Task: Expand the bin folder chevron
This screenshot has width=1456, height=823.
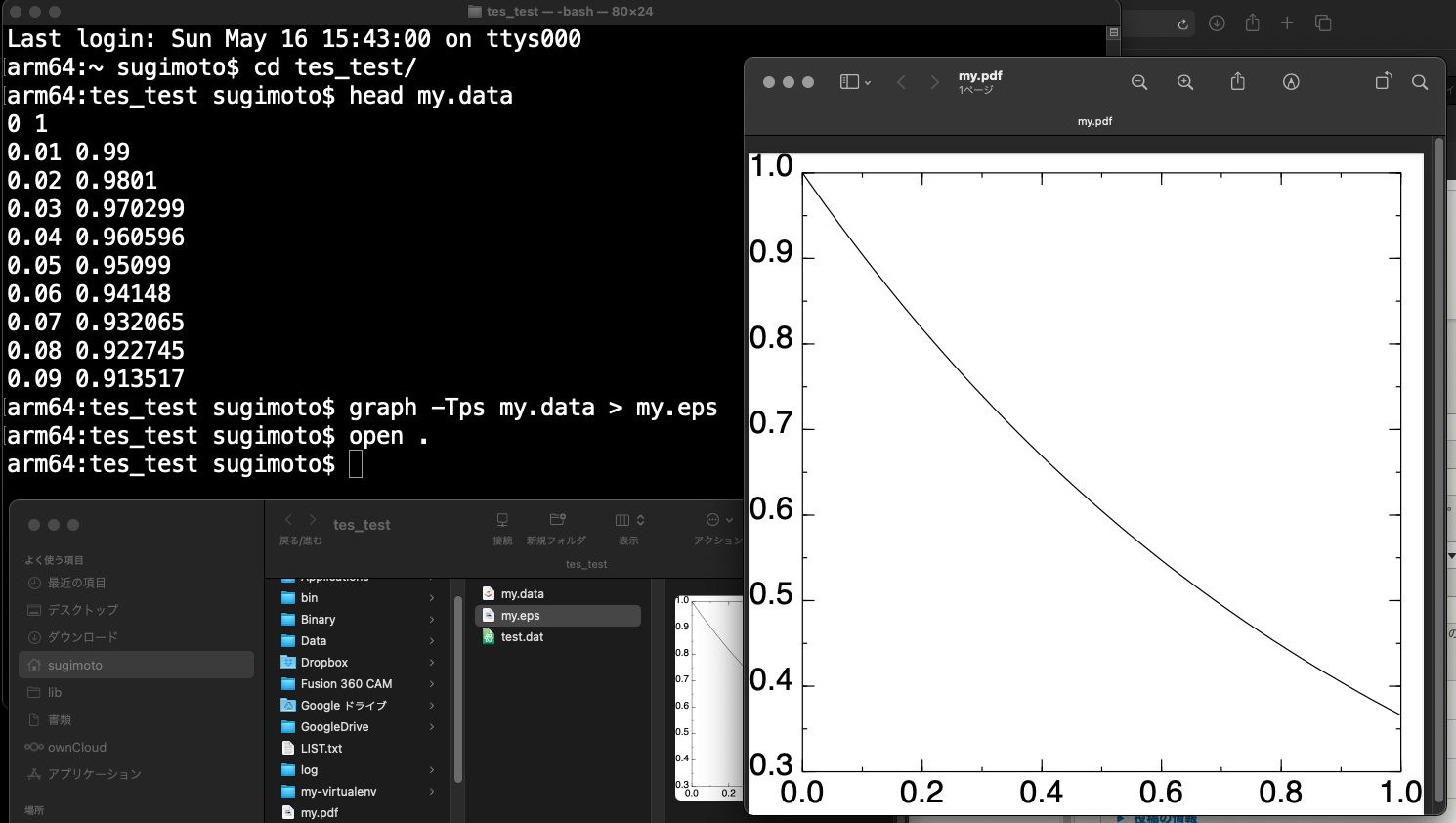Action: [432, 598]
